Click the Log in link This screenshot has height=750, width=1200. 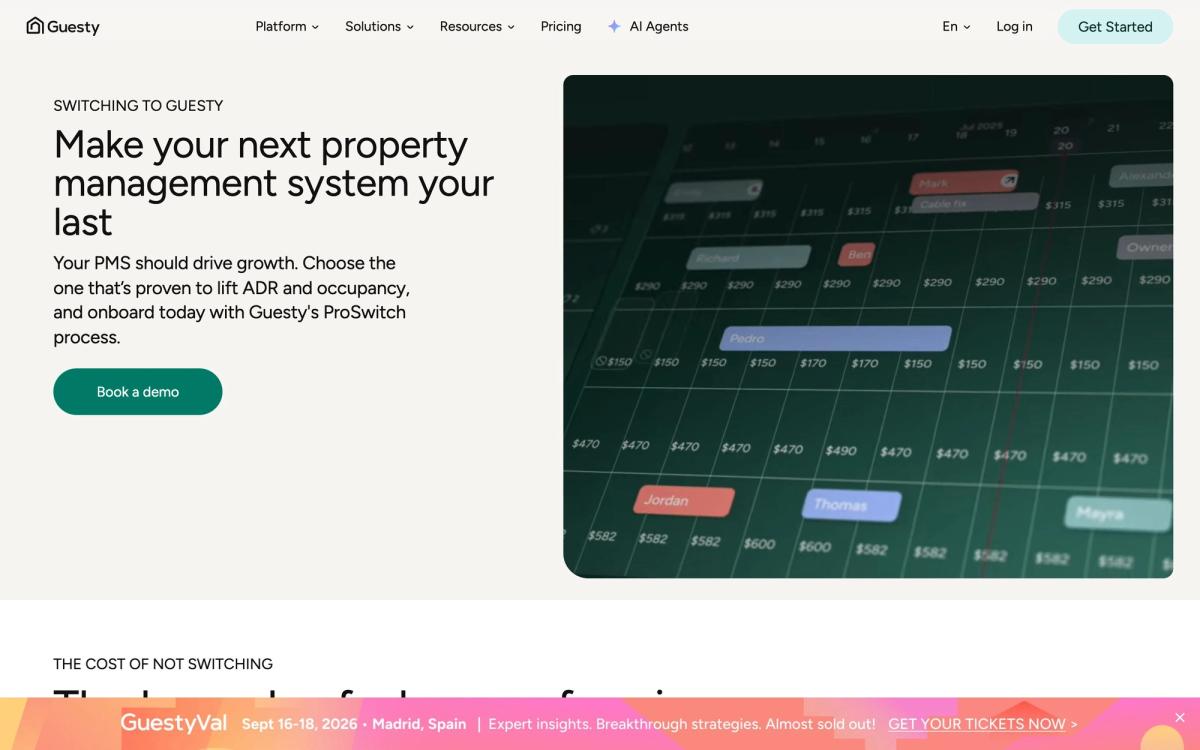[x=1014, y=27]
